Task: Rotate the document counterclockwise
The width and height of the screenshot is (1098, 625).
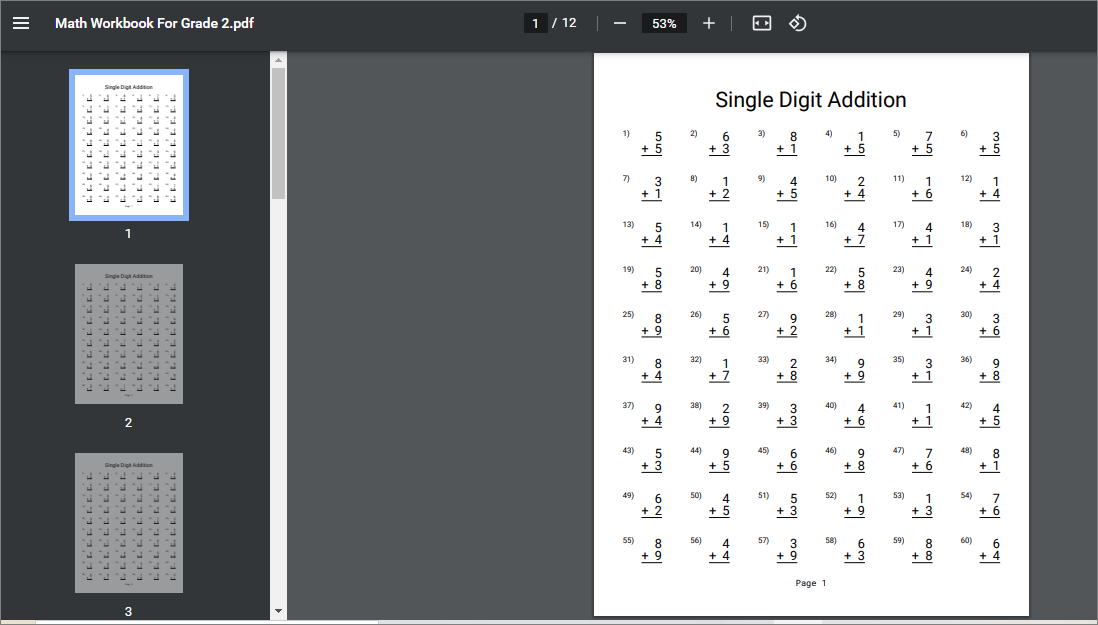Action: 797,23
